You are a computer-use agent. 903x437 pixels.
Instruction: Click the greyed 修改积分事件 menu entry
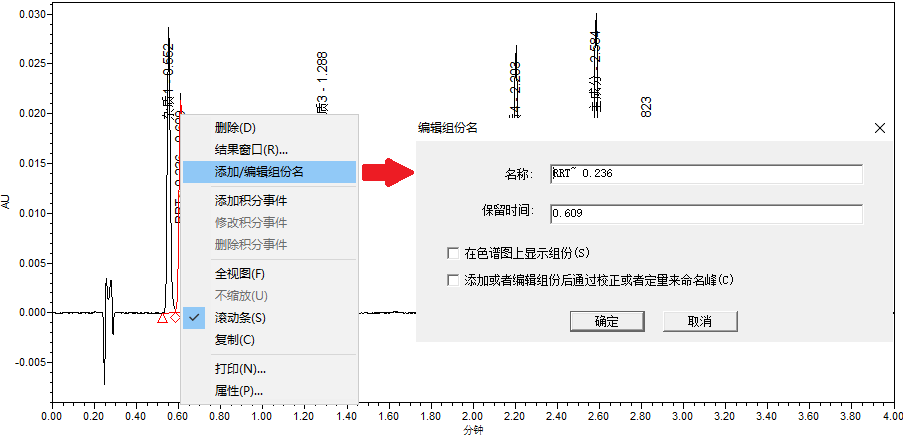click(269, 222)
